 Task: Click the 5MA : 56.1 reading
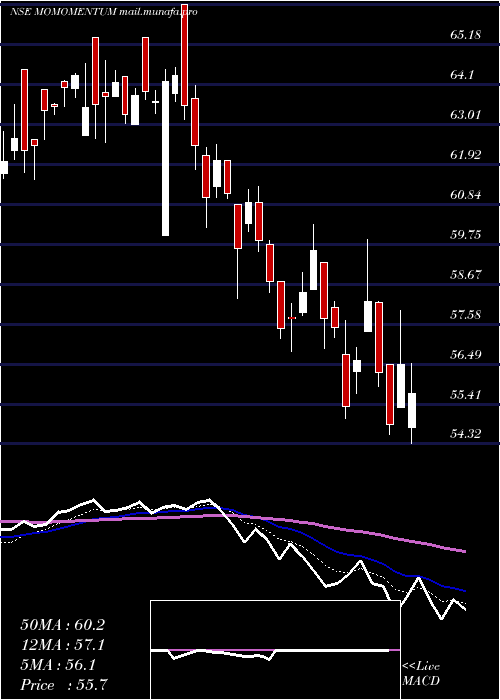(x=58, y=665)
